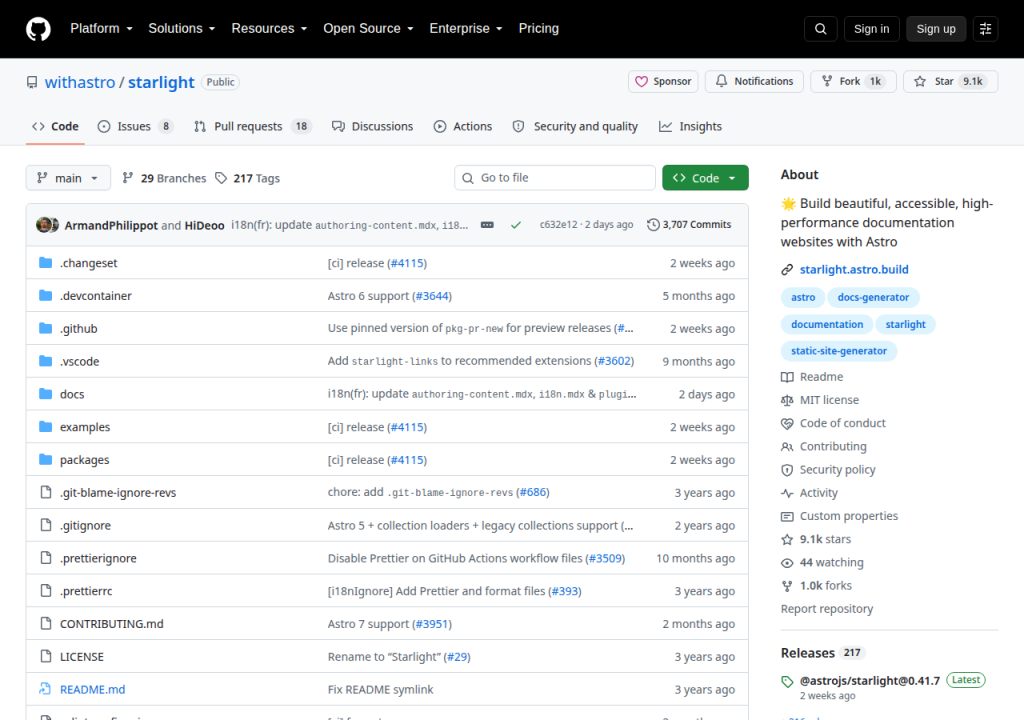Focus the Go to file search field
1024x720 pixels.
pos(554,178)
